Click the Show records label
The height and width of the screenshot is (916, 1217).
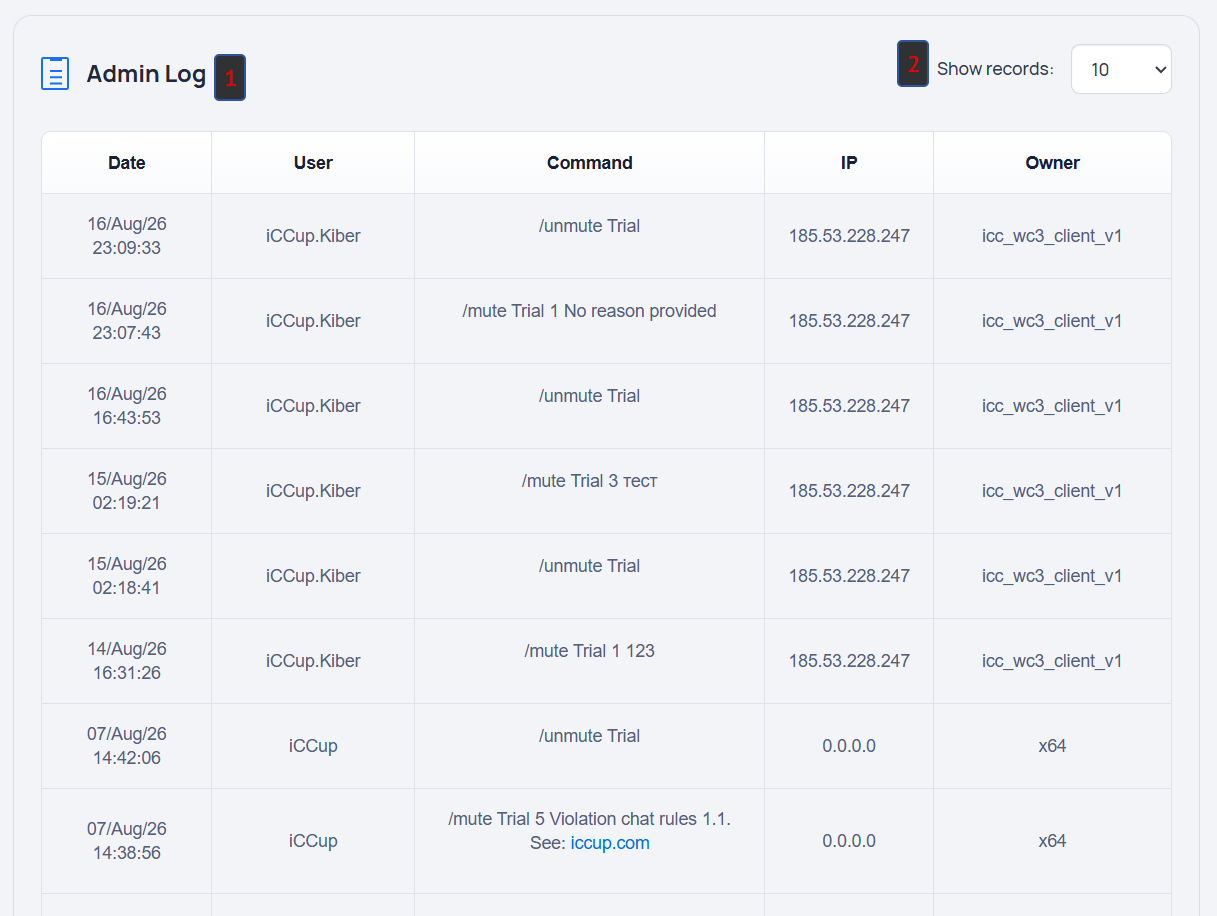click(995, 69)
